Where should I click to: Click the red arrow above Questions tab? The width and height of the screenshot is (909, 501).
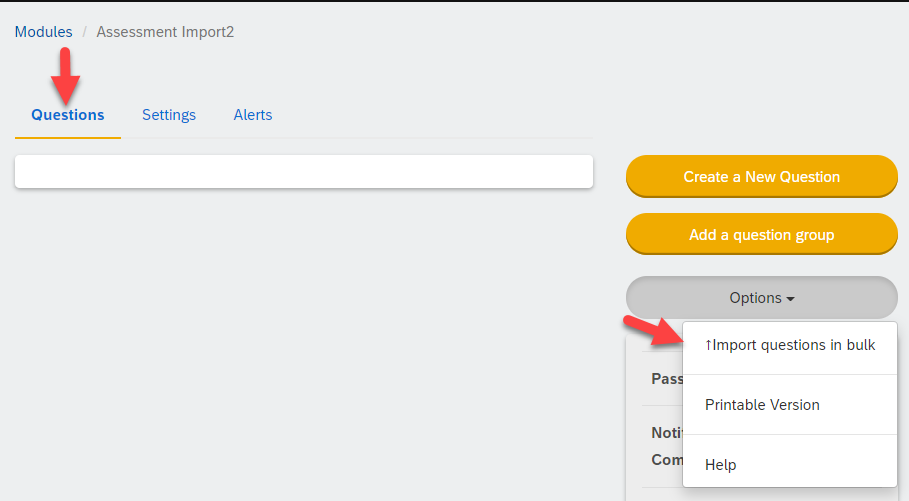(66, 75)
